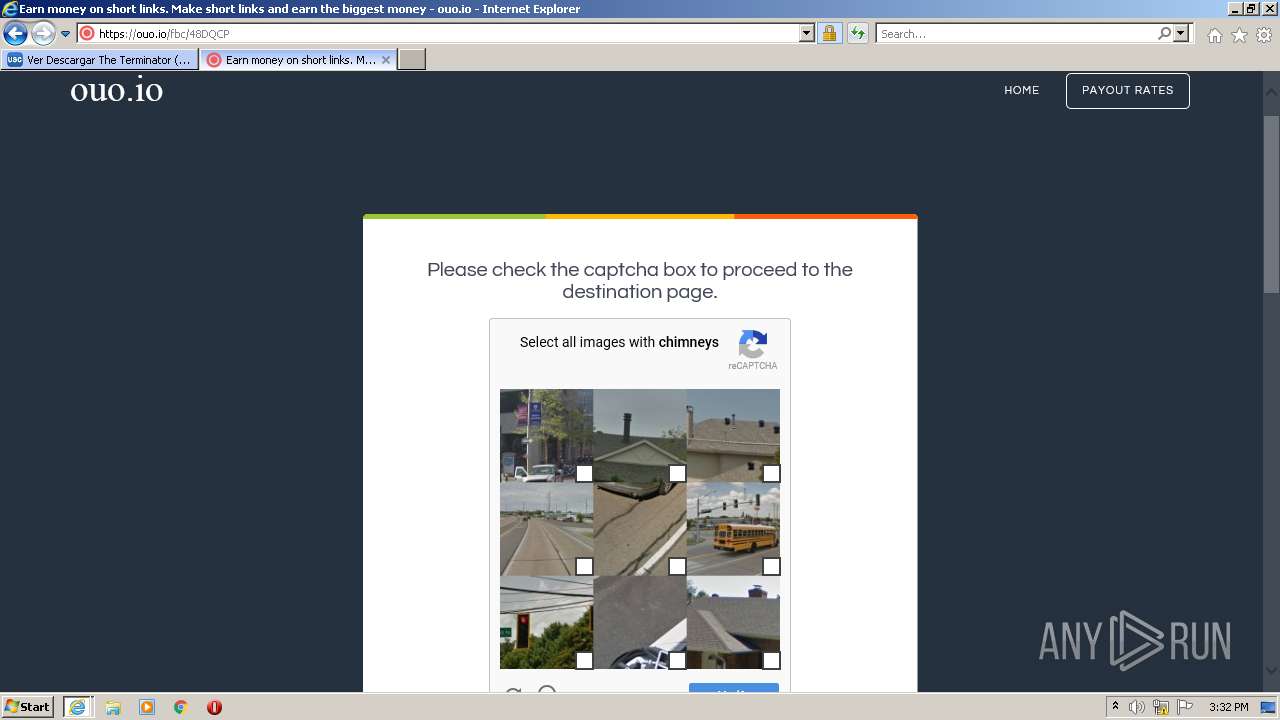Check the rooftop chimney pipe tile
This screenshot has width=1280, height=720.
click(639, 435)
